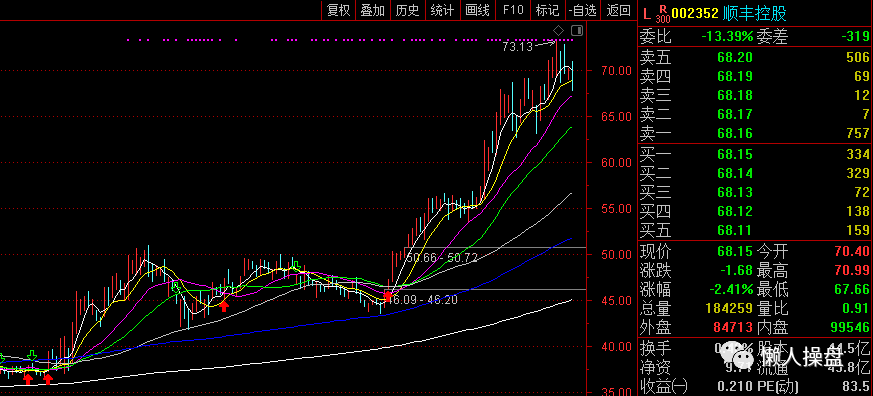Click the R300 index membership marker
Viewport: 873px width, 396px height.
pyautogui.click(x=663, y=14)
